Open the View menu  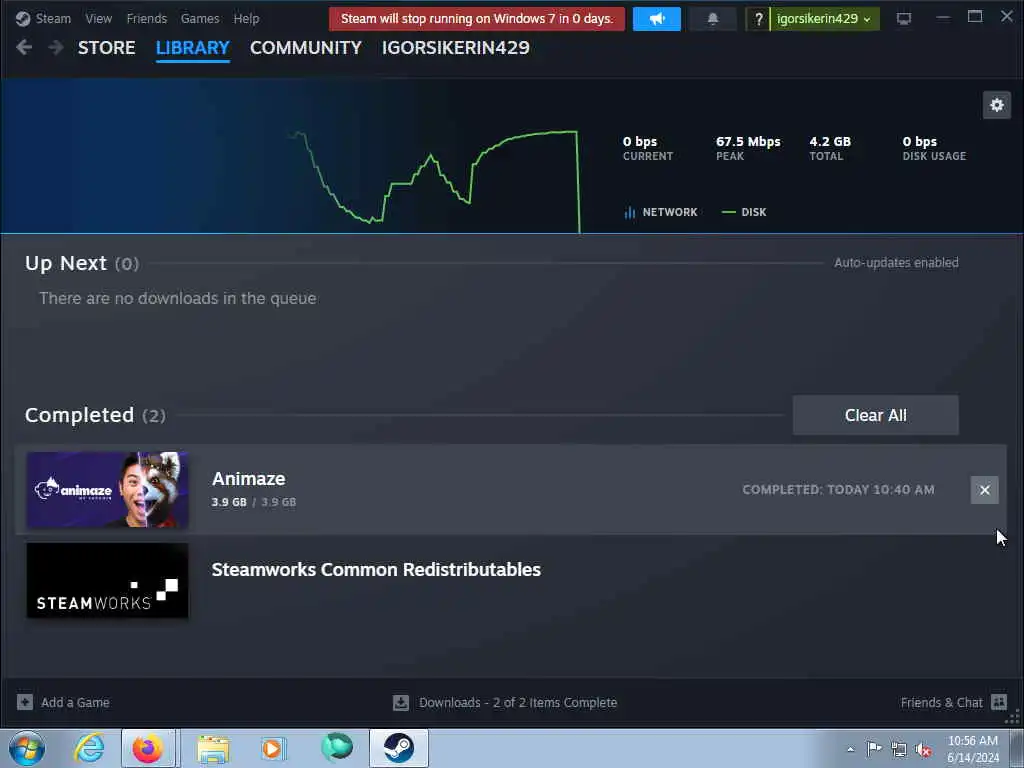(x=99, y=18)
